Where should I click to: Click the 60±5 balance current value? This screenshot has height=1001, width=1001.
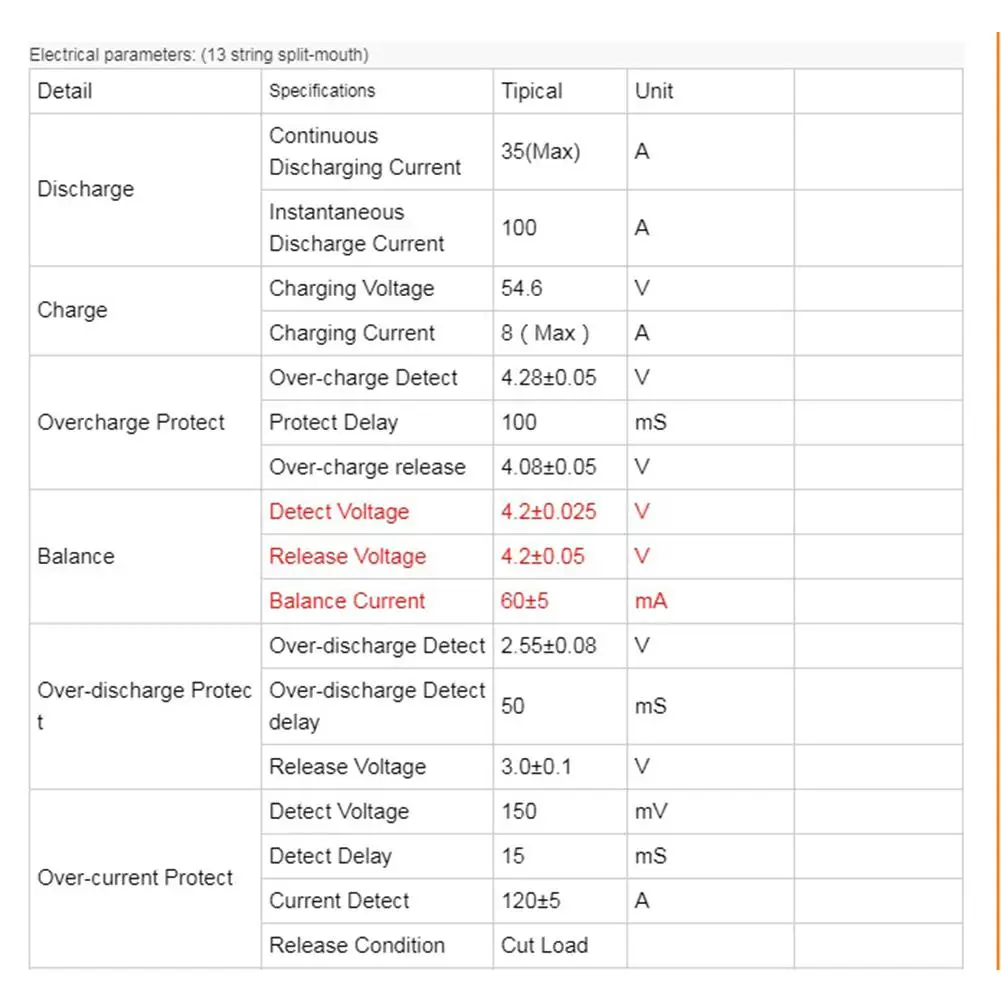pos(524,601)
